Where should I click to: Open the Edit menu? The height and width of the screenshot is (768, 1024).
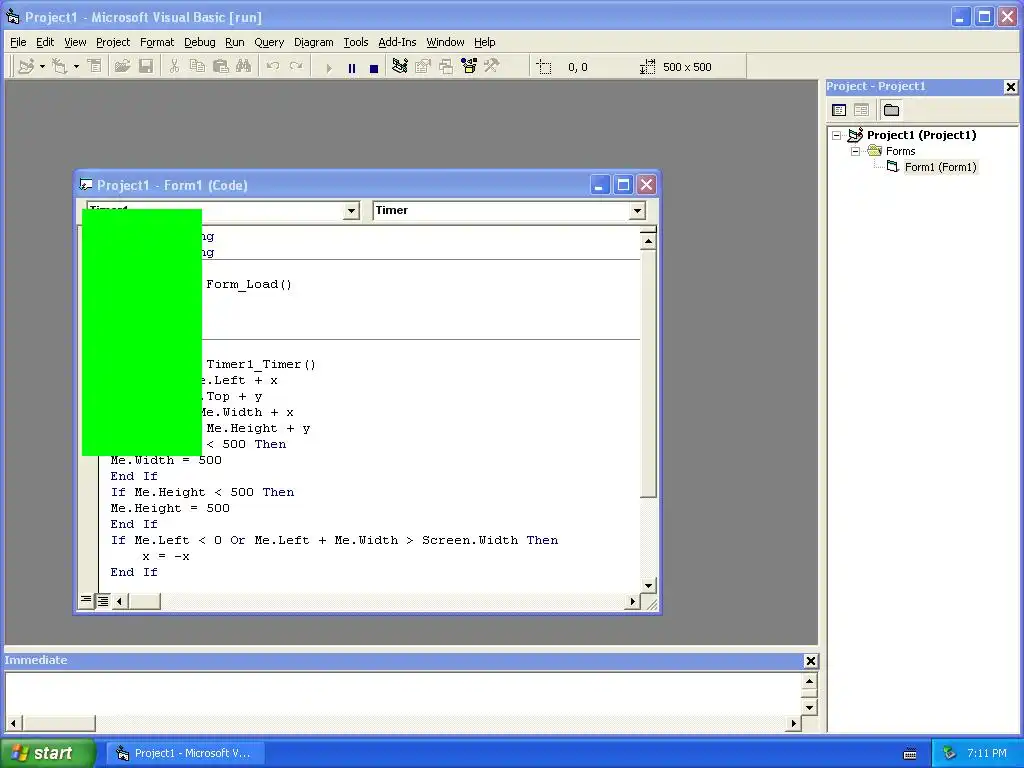[x=45, y=42]
